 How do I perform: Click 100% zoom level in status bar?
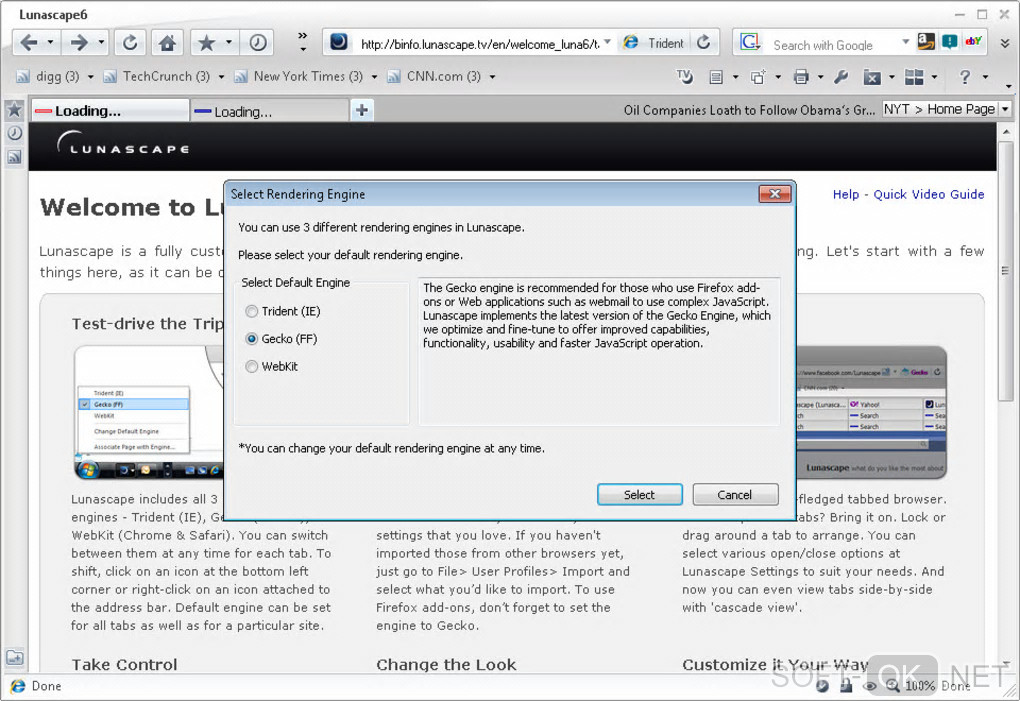920,686
